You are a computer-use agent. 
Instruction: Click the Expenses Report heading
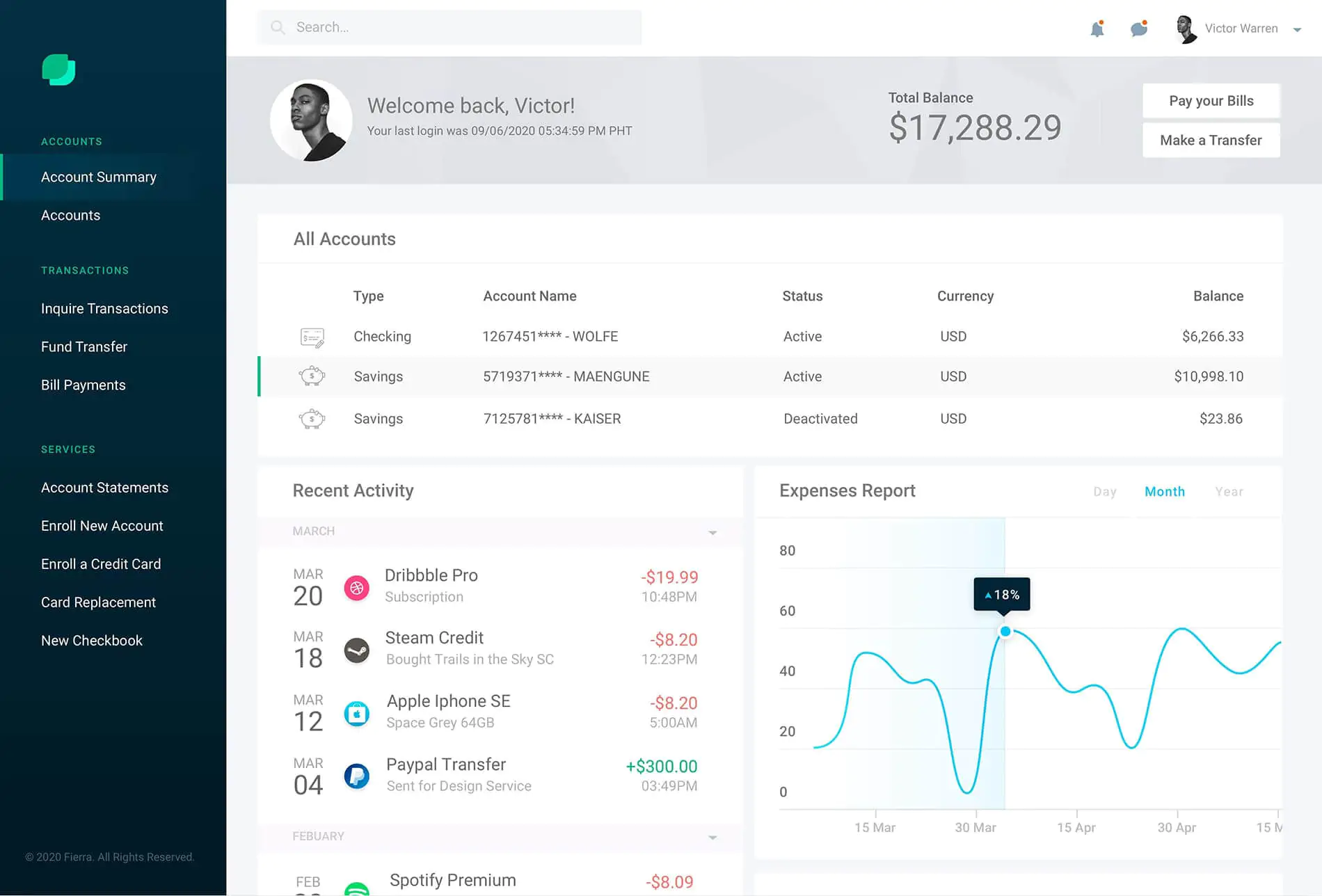point(847,491)
